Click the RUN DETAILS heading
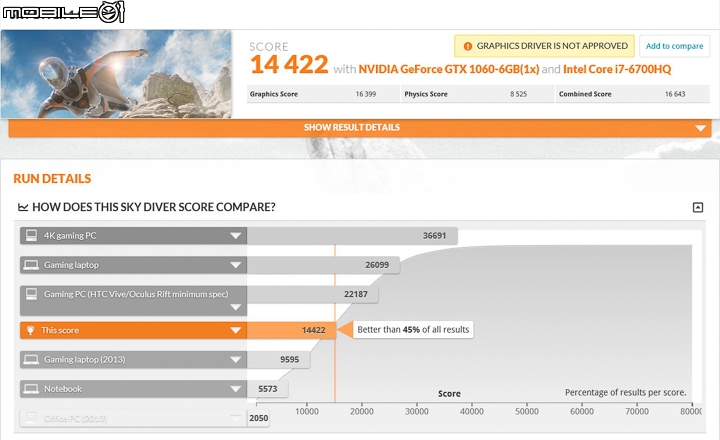720x440 pixels. click(52, 179)
